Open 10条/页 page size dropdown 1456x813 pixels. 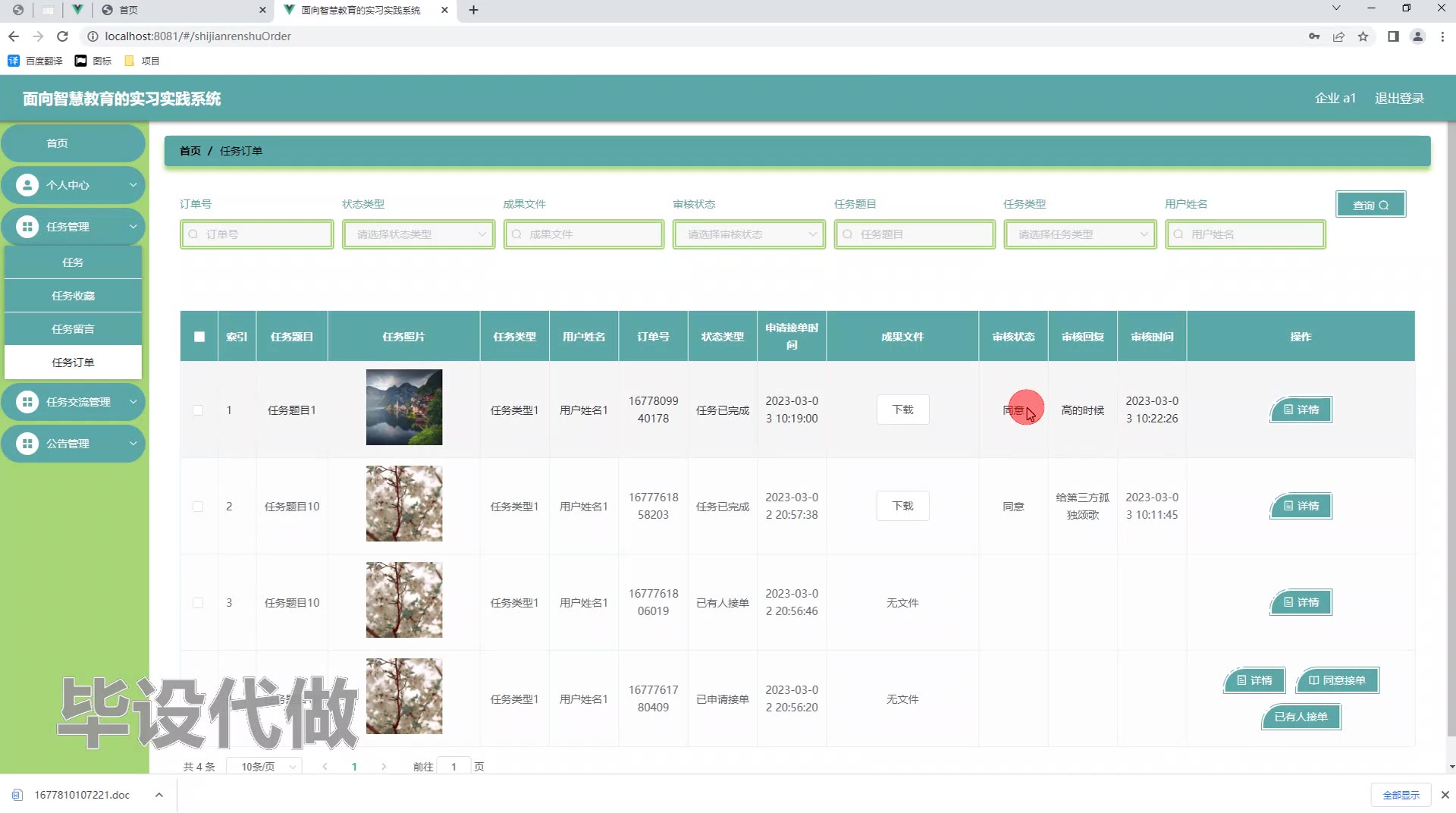coord(265,767)
